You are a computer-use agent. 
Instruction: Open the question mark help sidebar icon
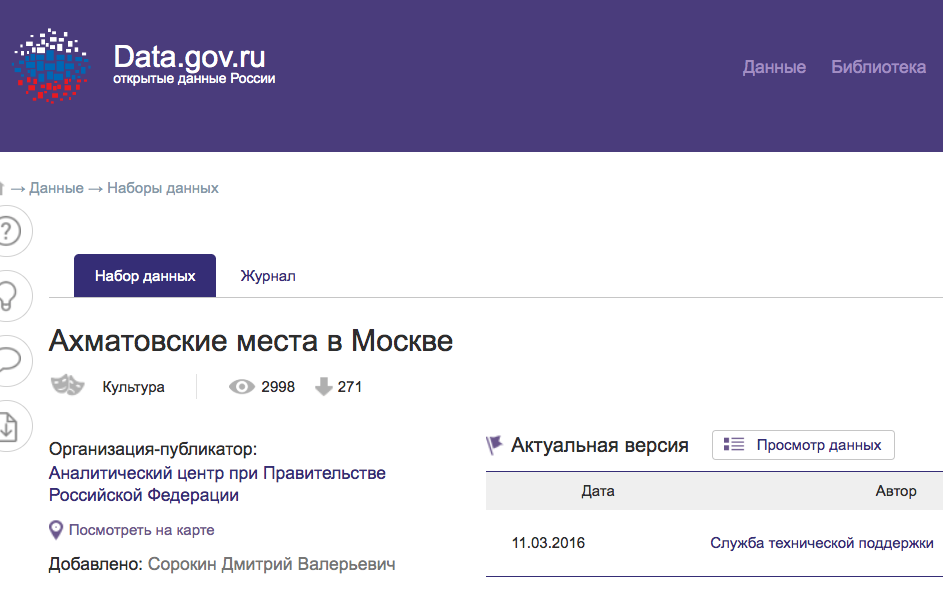[9, 231]
